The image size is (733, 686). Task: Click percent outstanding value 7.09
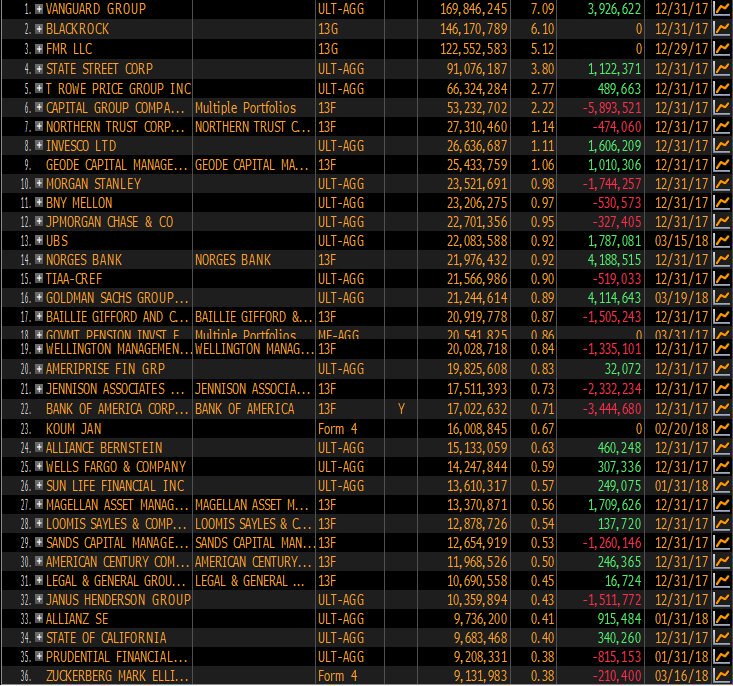click(x=542, y=9)
